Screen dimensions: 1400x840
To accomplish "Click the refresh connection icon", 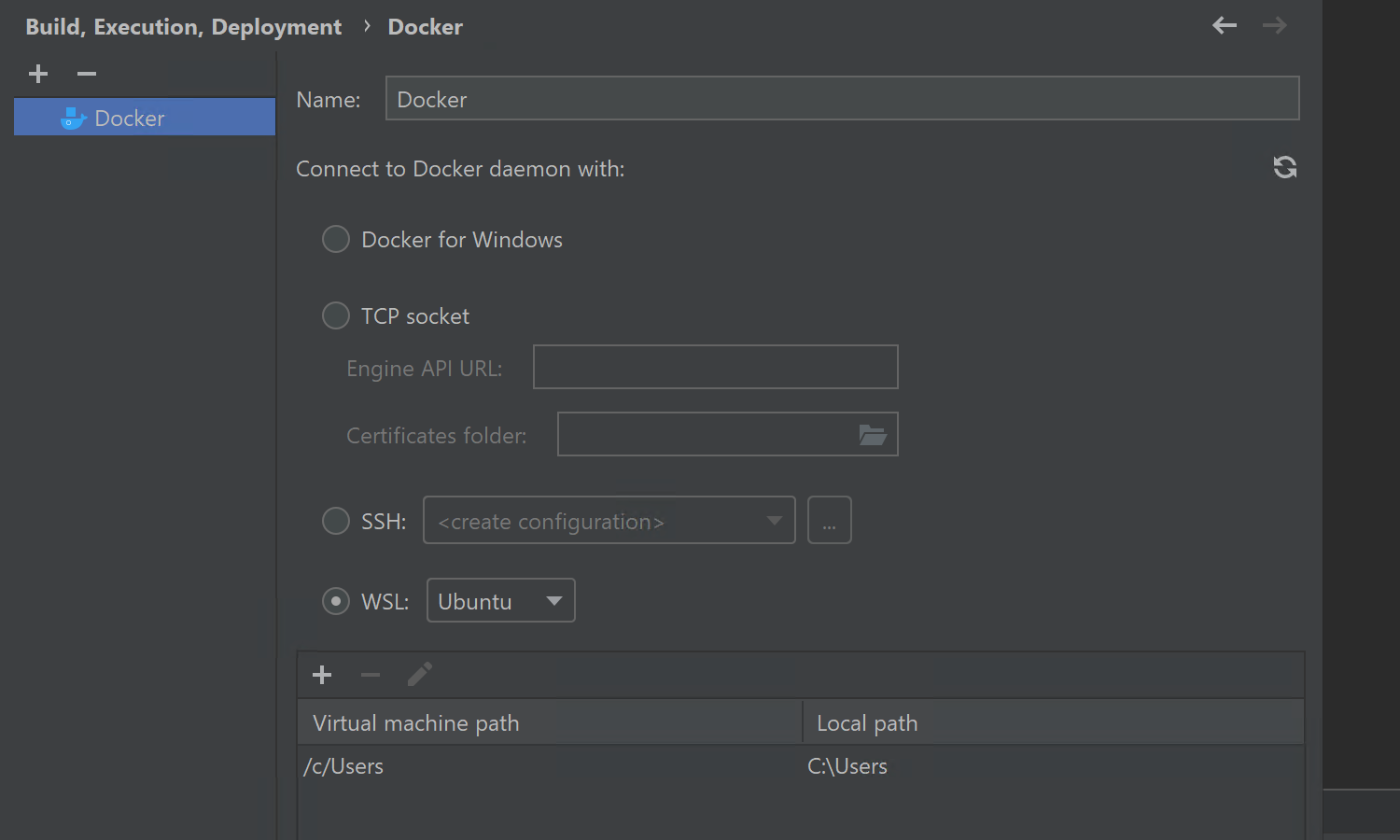I will 1285,167.
